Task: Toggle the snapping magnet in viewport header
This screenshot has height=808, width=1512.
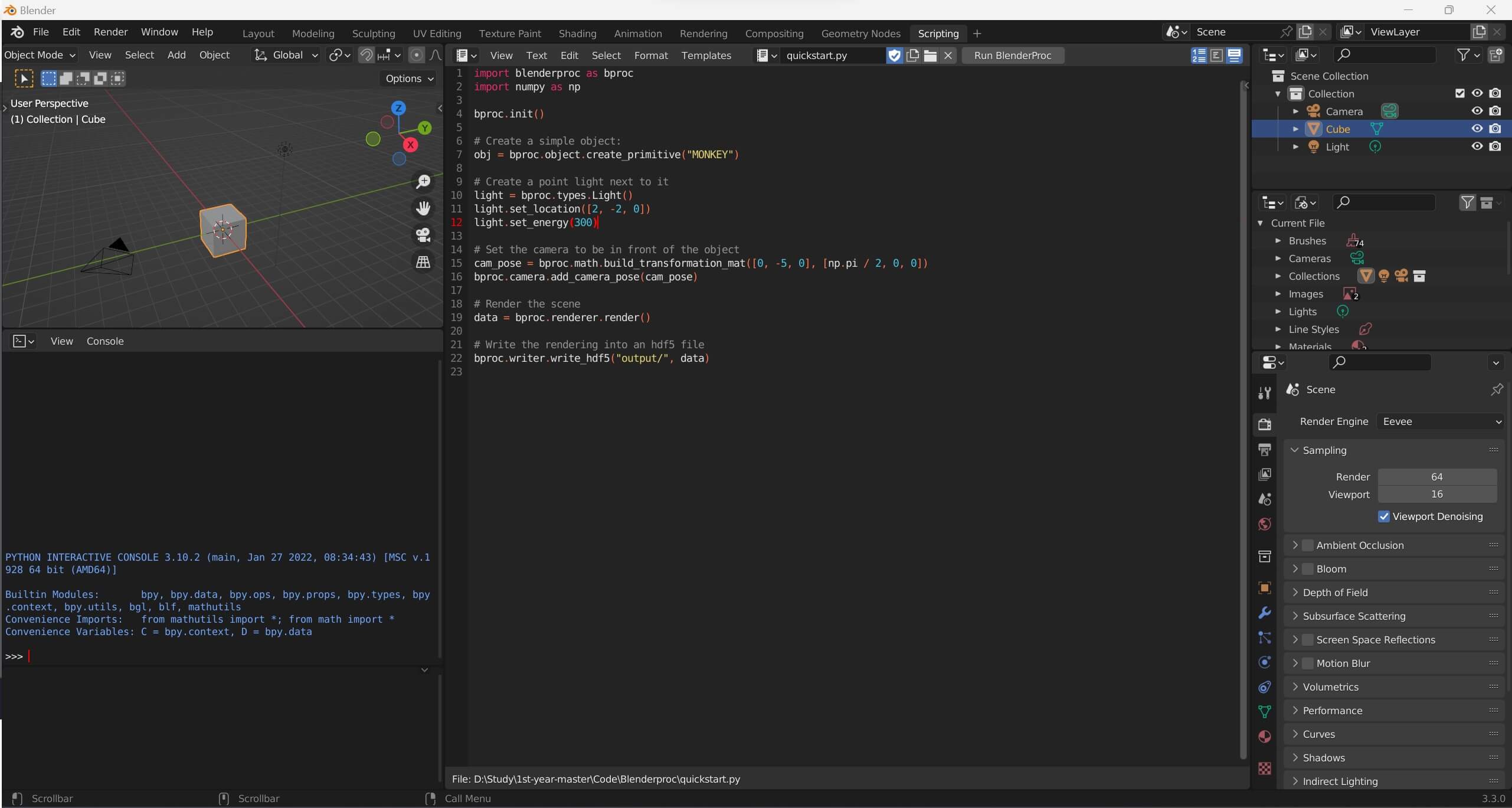Action: 366,55
